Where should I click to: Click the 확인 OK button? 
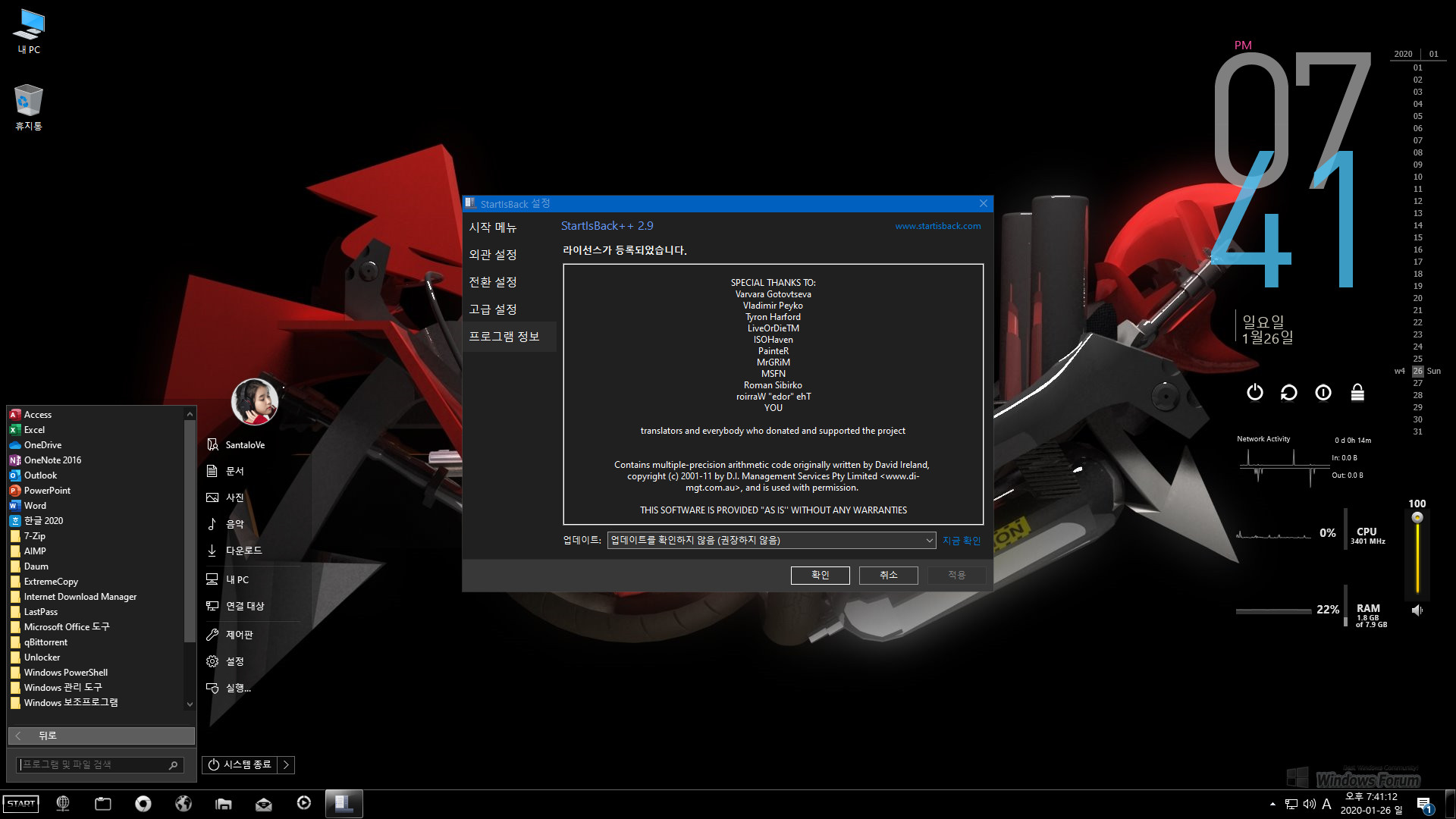[x=820, y=576]
